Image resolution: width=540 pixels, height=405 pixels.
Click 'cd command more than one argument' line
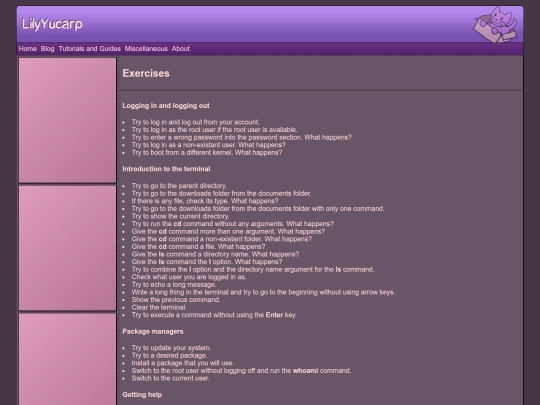point(228,231)
